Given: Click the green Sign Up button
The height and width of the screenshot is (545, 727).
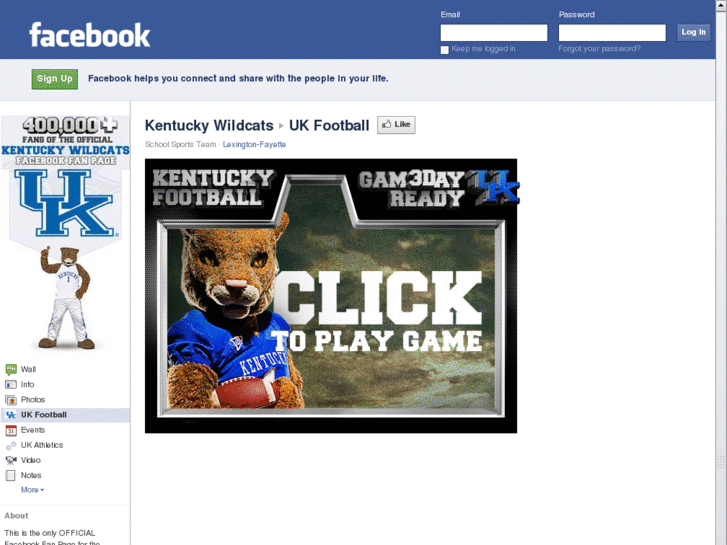Looking at the screenshot, I should tap(55, 79).
